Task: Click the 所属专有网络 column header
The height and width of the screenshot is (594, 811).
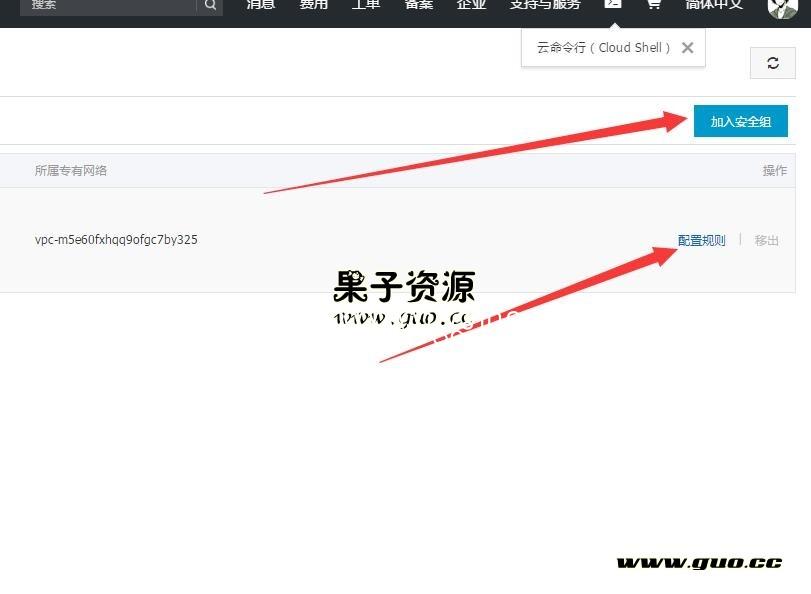Action: pos(70,170)
